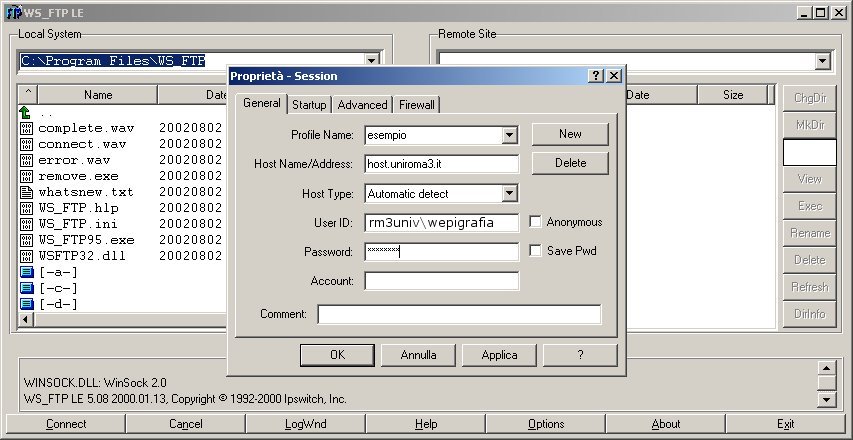This screenshot has width=853, height=440.
Task: Click the remove.exe file icon
Action: coord(26,176)
